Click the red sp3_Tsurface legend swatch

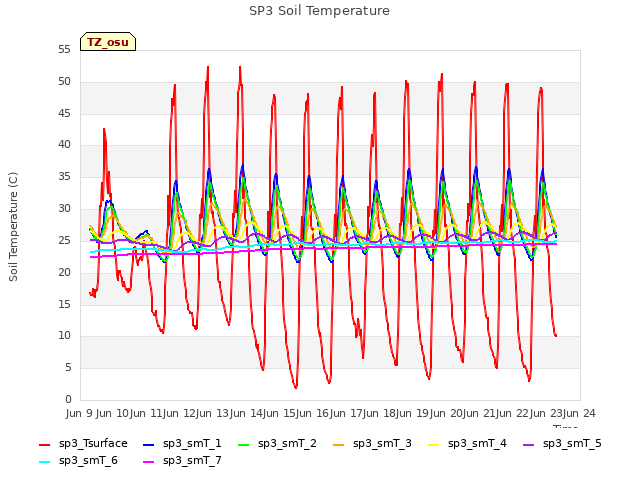coord(44,444)
